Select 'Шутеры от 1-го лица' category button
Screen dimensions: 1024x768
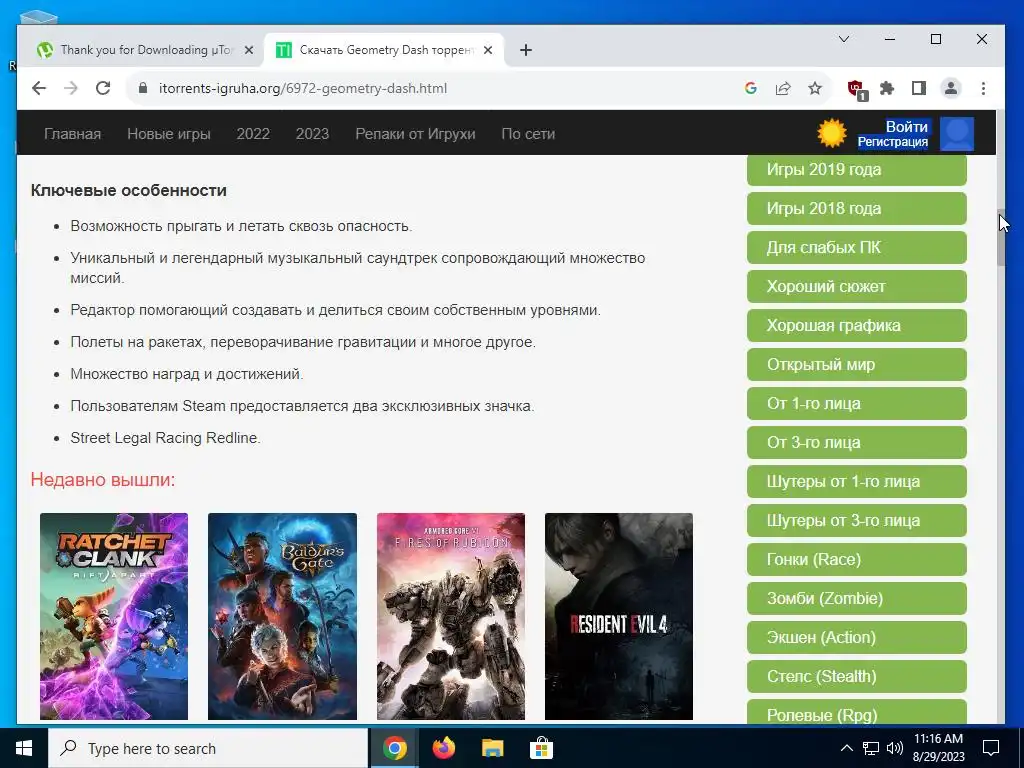click(856, 481)
